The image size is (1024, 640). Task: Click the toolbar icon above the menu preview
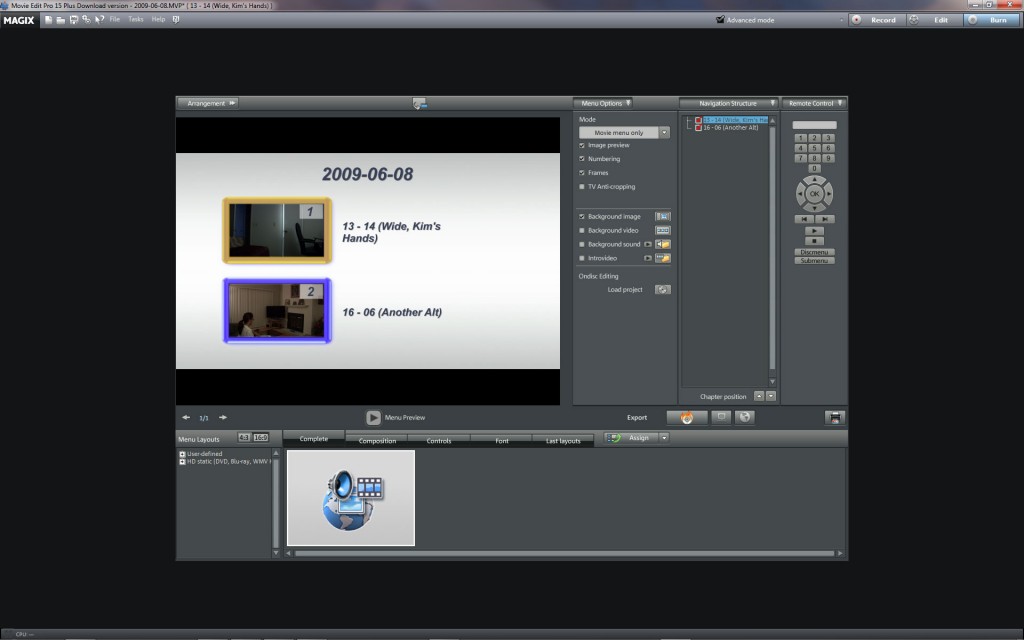click(x=419, y=103)
